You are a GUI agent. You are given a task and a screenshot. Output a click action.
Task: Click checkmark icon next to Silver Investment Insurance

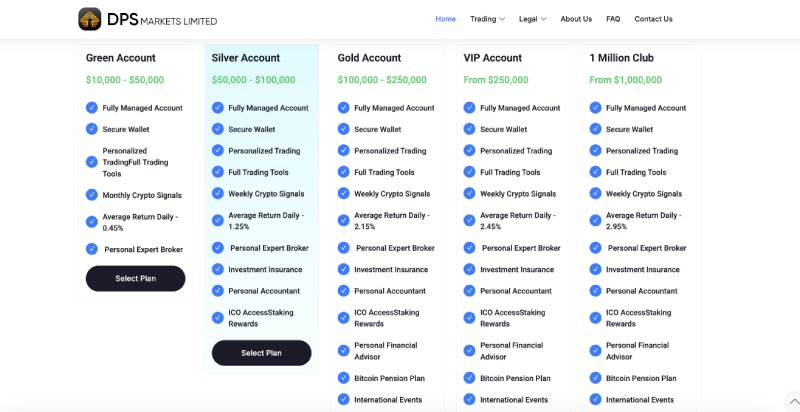tap(218, 269)
